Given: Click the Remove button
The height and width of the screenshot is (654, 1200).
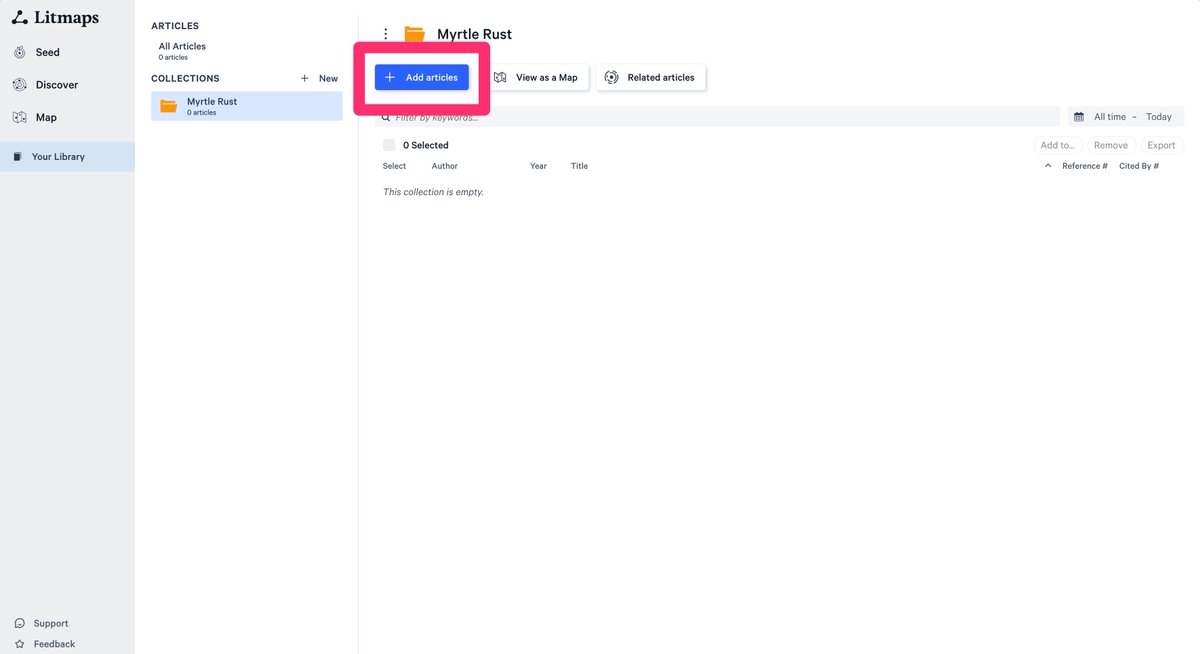Looking at the screenshot, I should point(1111,145).
